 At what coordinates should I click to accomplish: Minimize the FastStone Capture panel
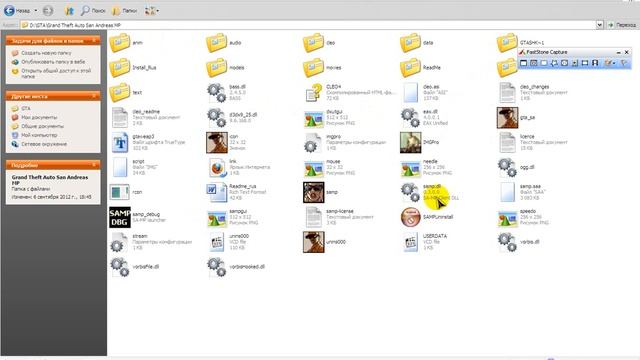[x=618, y=52]
